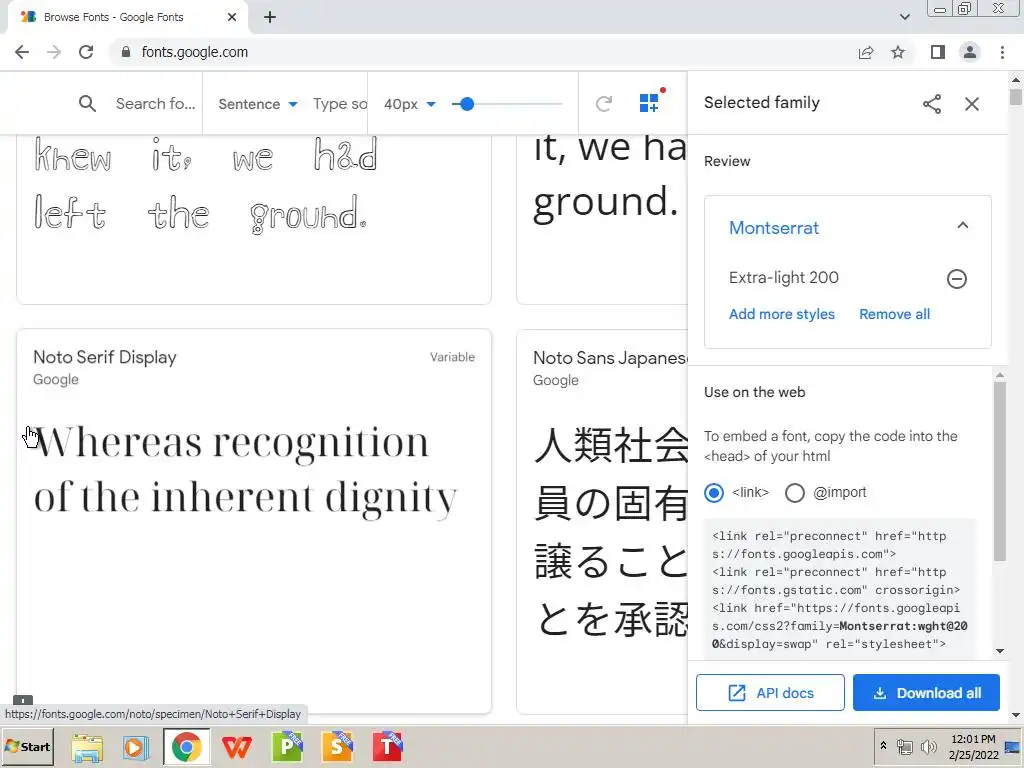
Task: Open the red T Free taskbar app
Action: click(388, 747)
